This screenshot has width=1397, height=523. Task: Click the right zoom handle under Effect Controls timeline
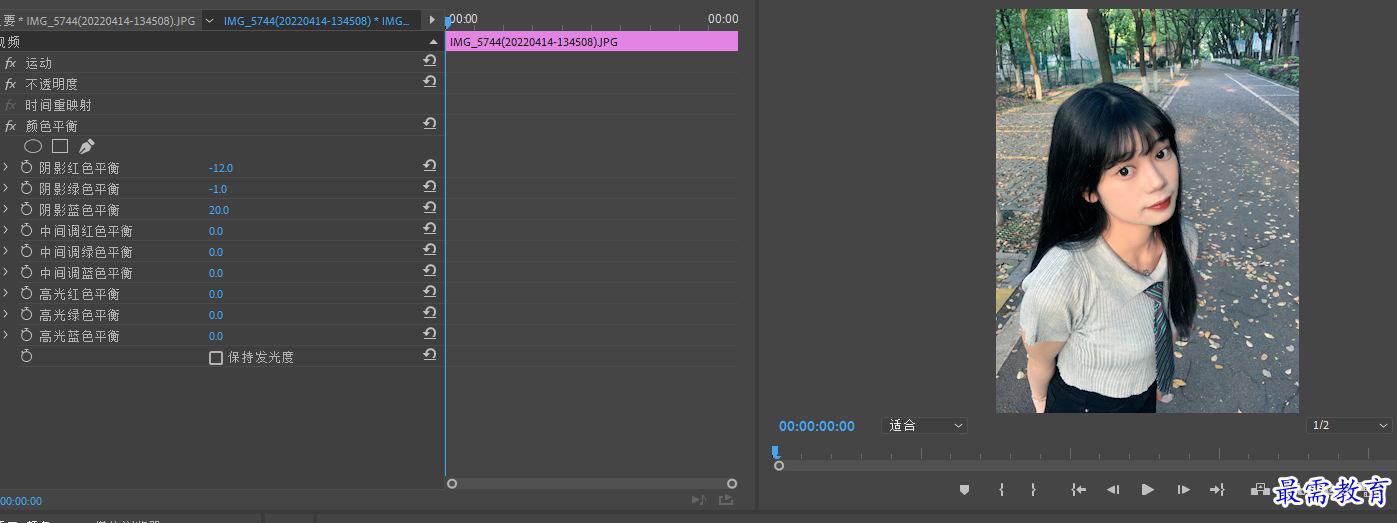[732, 483]
